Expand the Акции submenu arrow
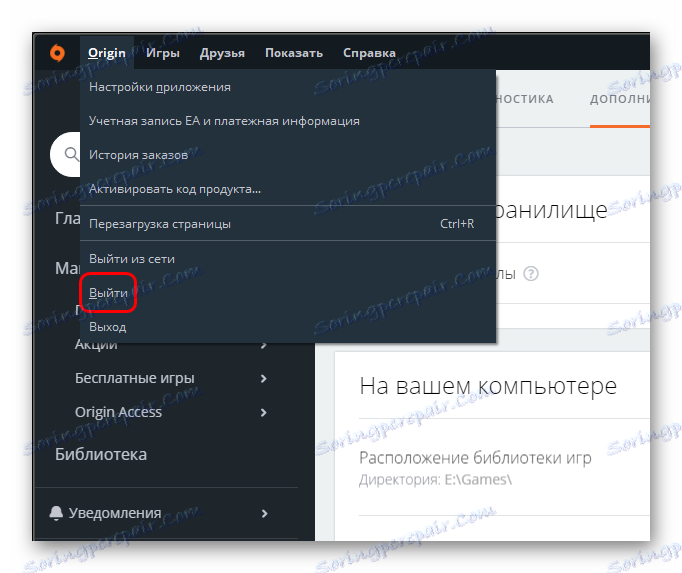682x573 pixels. click(263, 346)
